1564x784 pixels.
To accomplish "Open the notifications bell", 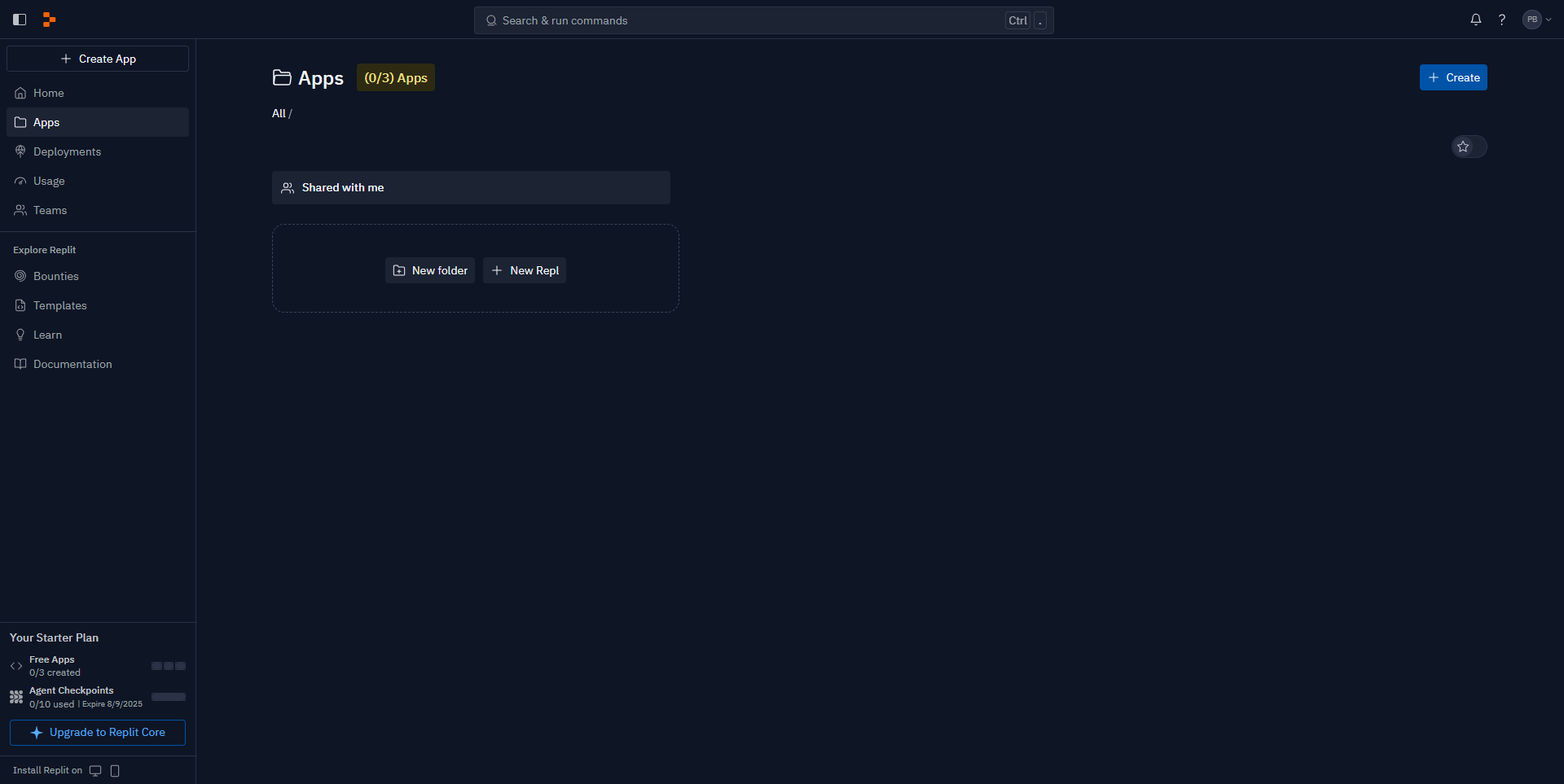I will (1475, 20).
